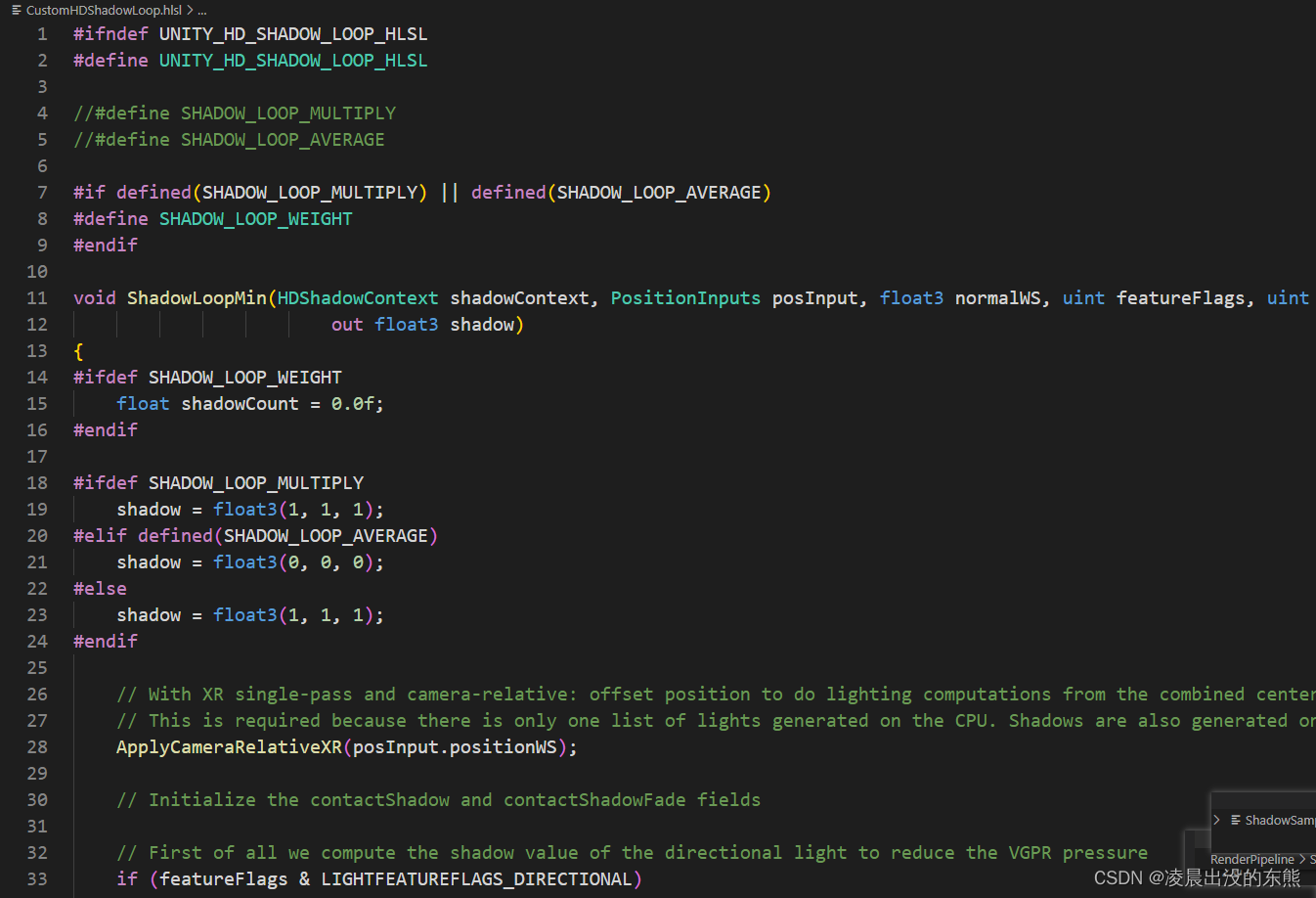This screenshot has width=1316, height=898.
Task: Place cursor on the ShadowLoopMin function name
Action: pyautogui.click(x=197, y=297)
